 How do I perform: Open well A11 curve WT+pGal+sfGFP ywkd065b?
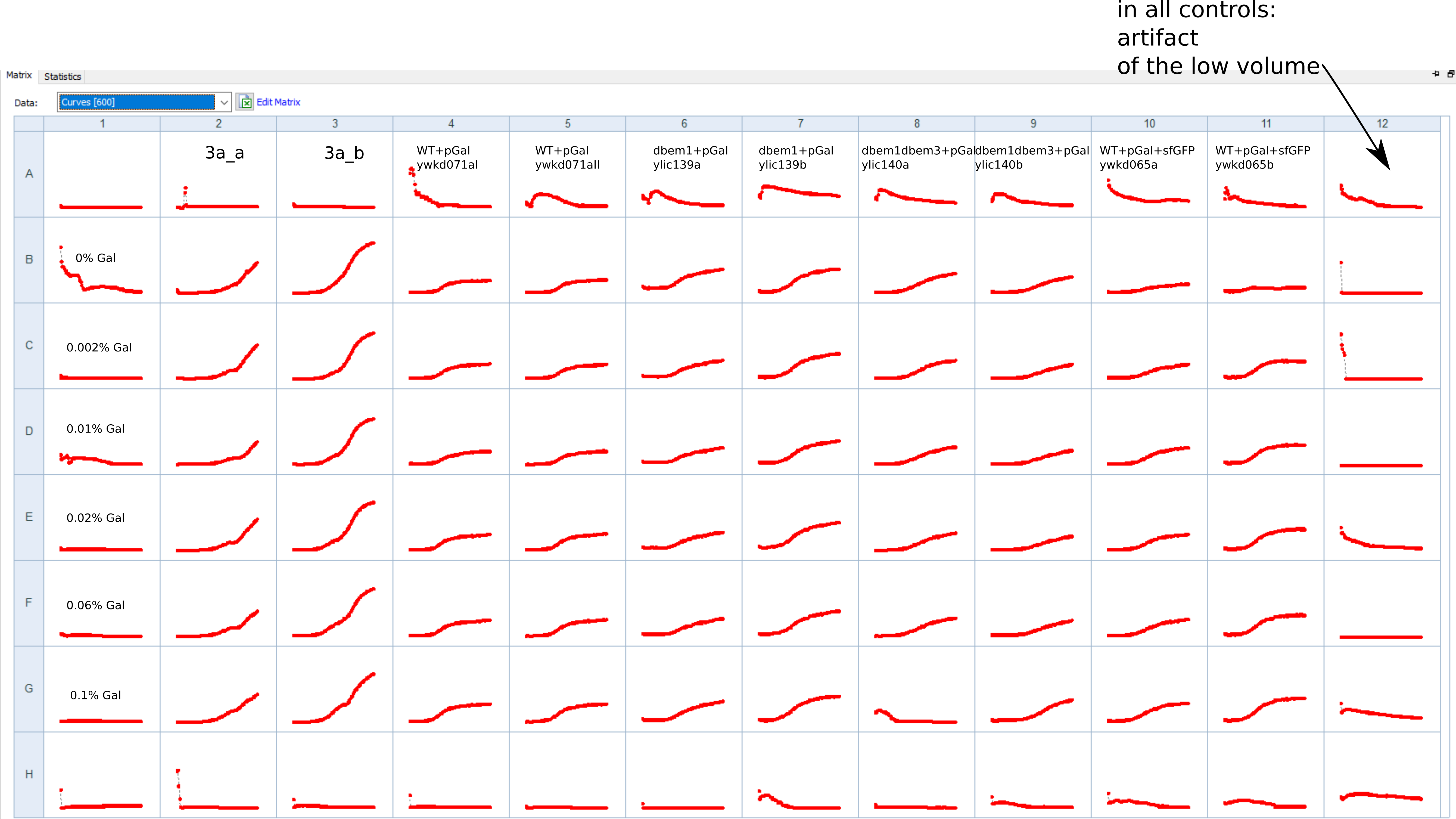pos(1266,174)
